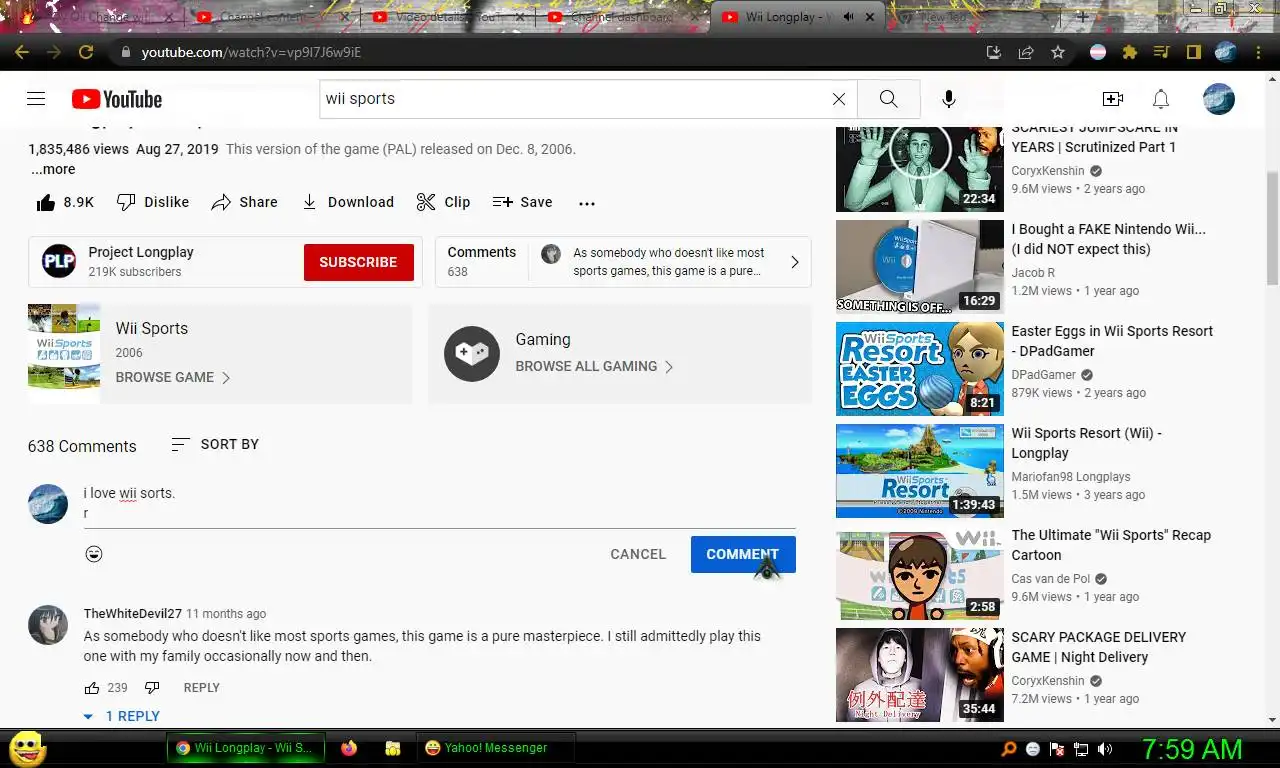Expand the 1 Reply thread
Viewport: 1280px width, 768px height.
[122, 716]
